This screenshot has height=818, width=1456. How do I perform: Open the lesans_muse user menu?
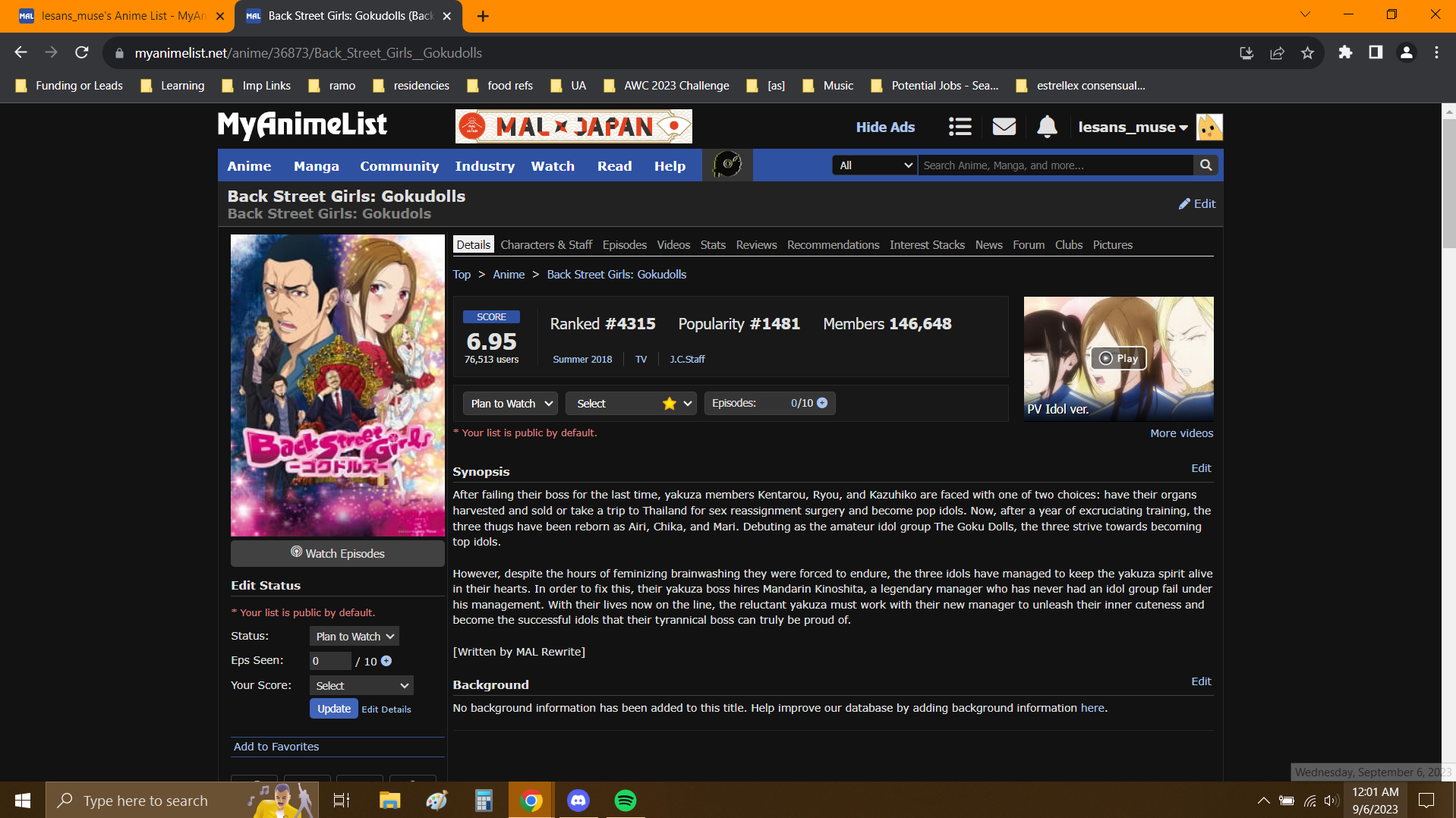[x=1132, y=127]
